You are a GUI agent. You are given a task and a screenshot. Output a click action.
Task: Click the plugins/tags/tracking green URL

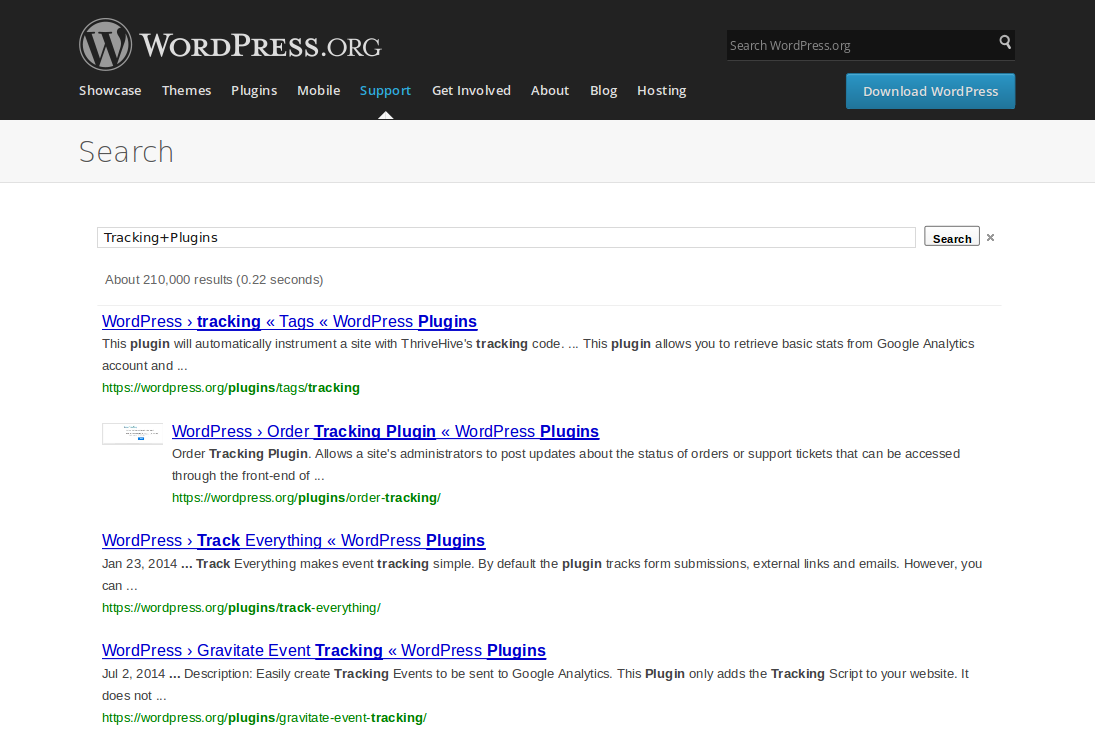pyautogui.click(x=231, y=388)
